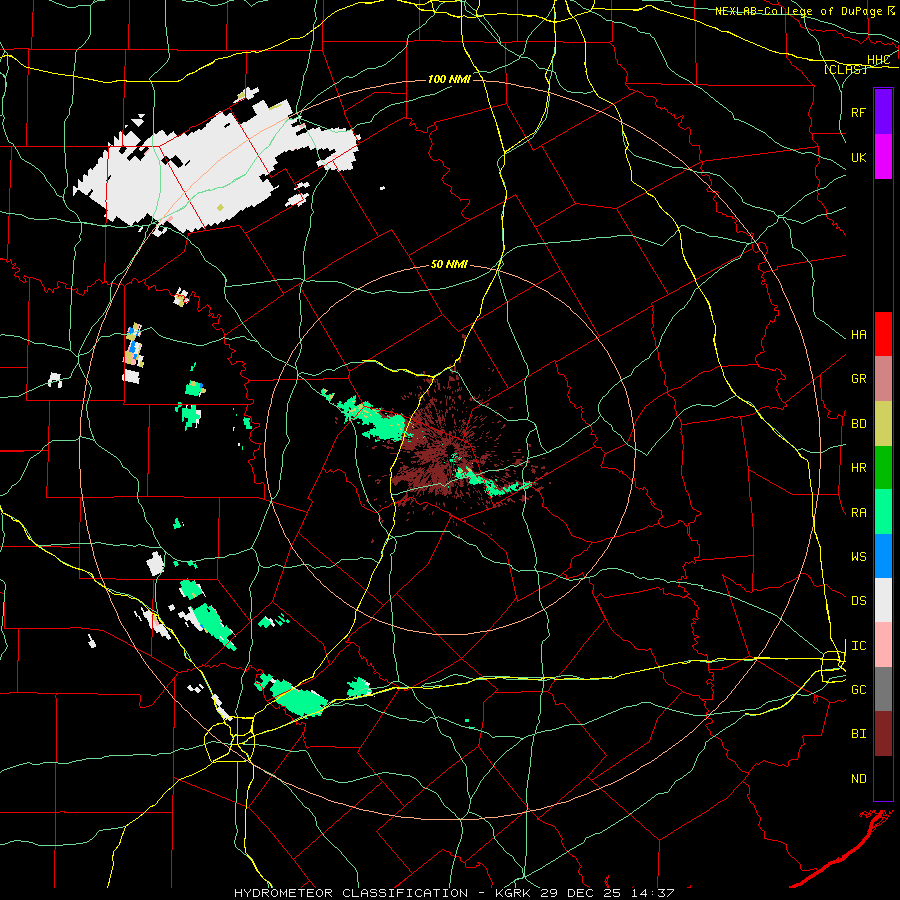This screenshot has height=900, width=900.
Task: Select the 'GR' legend label
Action: (x=859, y=379)
